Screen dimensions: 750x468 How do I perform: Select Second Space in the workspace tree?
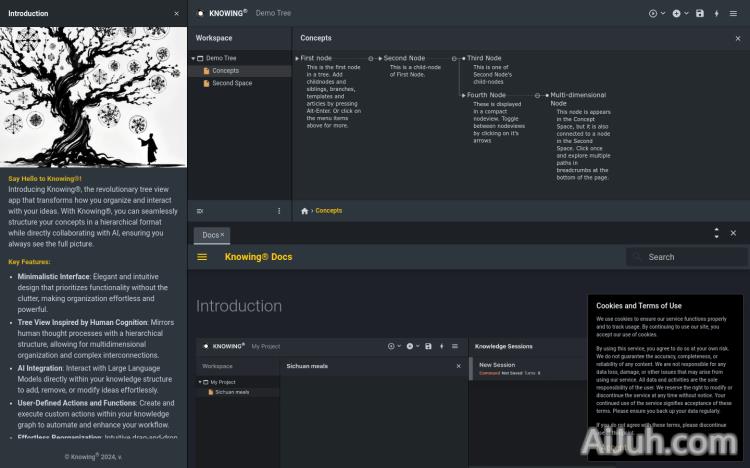pyautogui.click(x=232, y=83)
